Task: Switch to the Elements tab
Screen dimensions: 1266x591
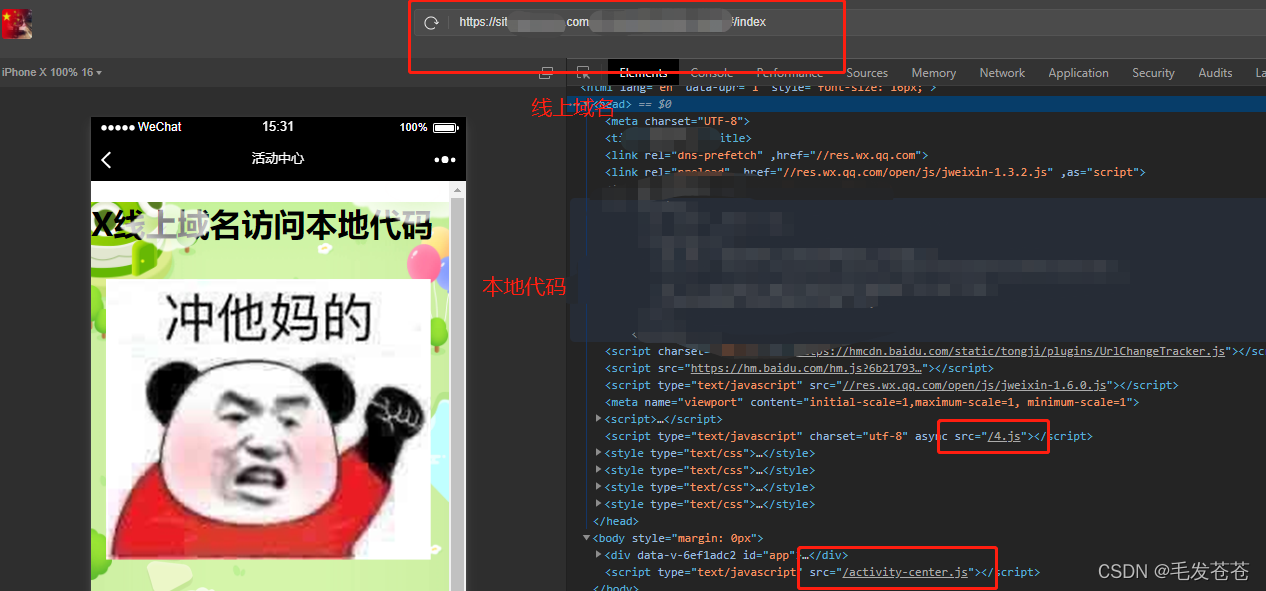Action: tap(643, 73)
